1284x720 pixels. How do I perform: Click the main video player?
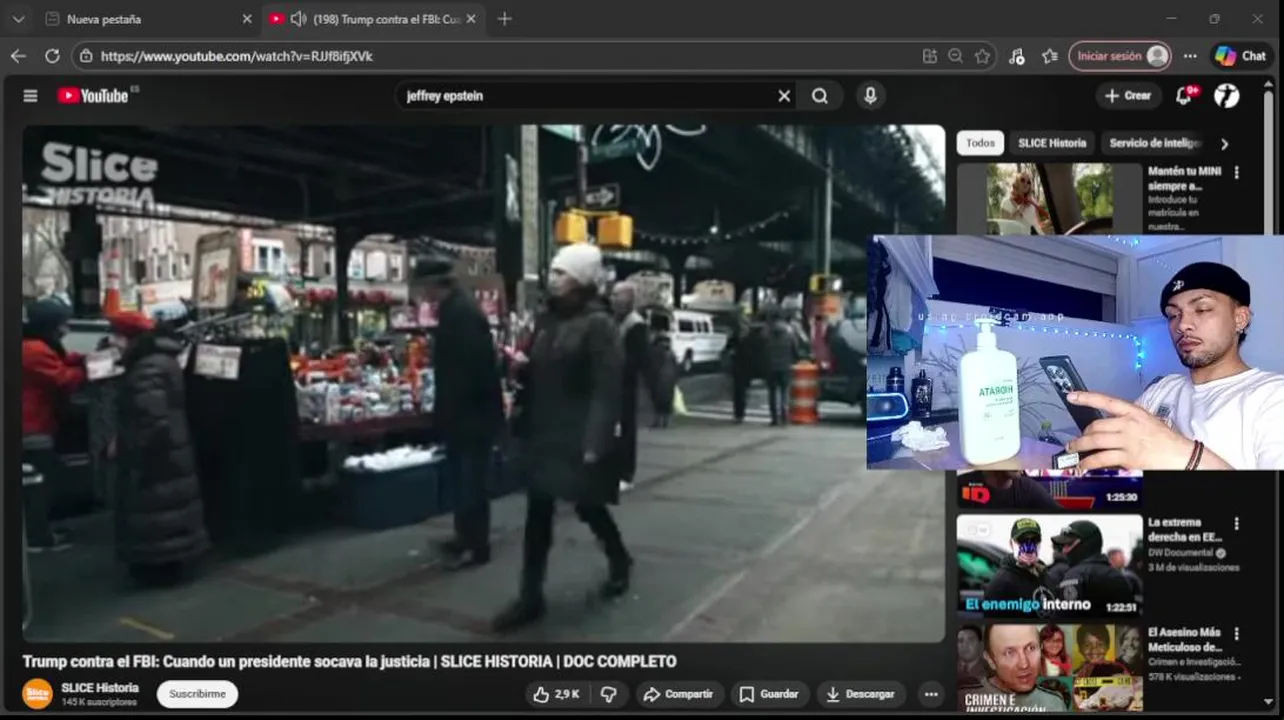[x=484, y=383]
